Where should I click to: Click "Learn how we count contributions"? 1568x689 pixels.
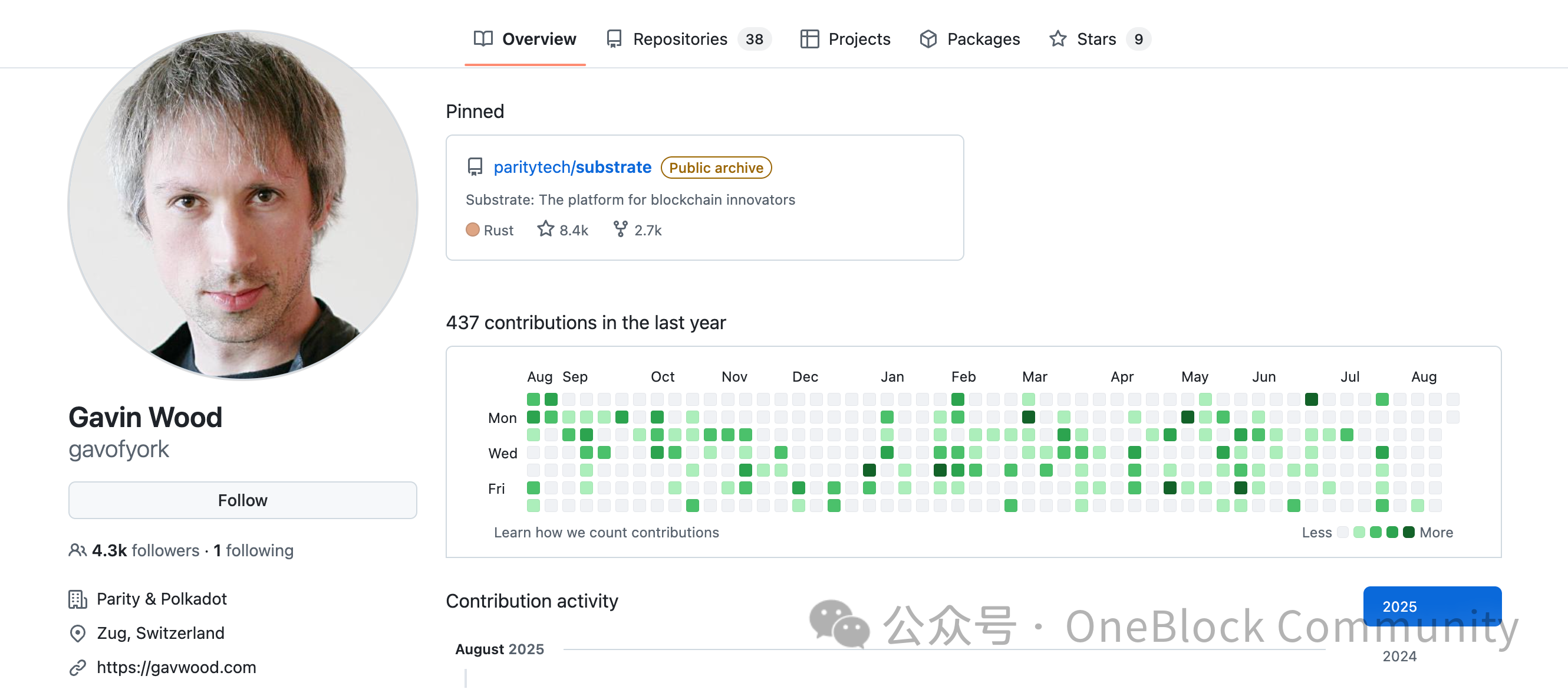(606, 533)
